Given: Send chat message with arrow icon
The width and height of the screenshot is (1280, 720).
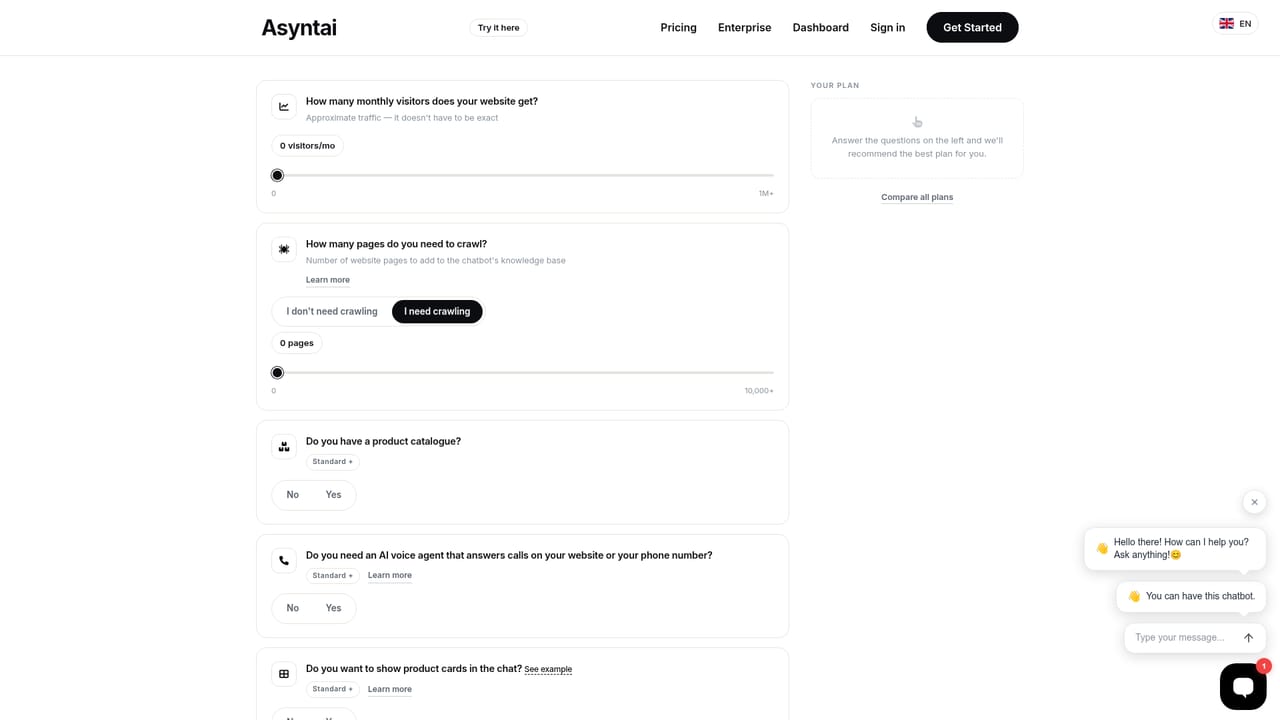Looking at the screenshot, I should tap(1248, 638).
